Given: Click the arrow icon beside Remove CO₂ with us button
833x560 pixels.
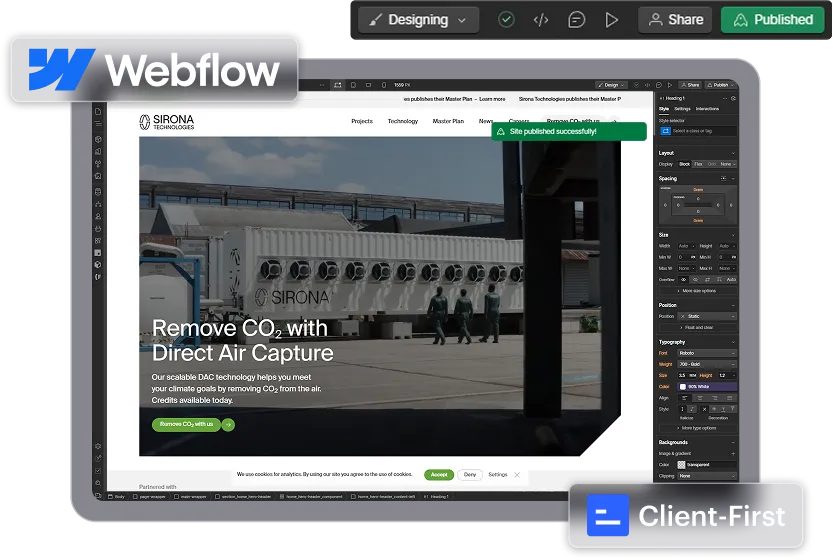Looking at the screenshot, I should tap(228, 425).
